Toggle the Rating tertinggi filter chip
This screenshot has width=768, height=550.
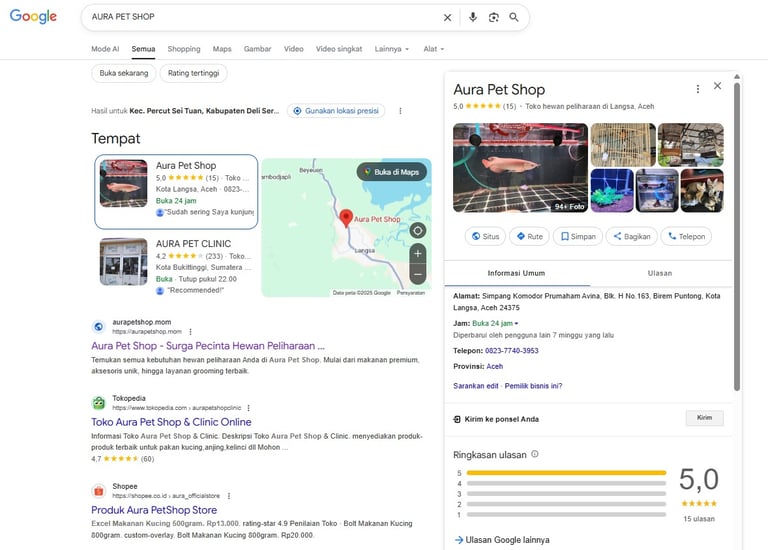click(193, 73)
